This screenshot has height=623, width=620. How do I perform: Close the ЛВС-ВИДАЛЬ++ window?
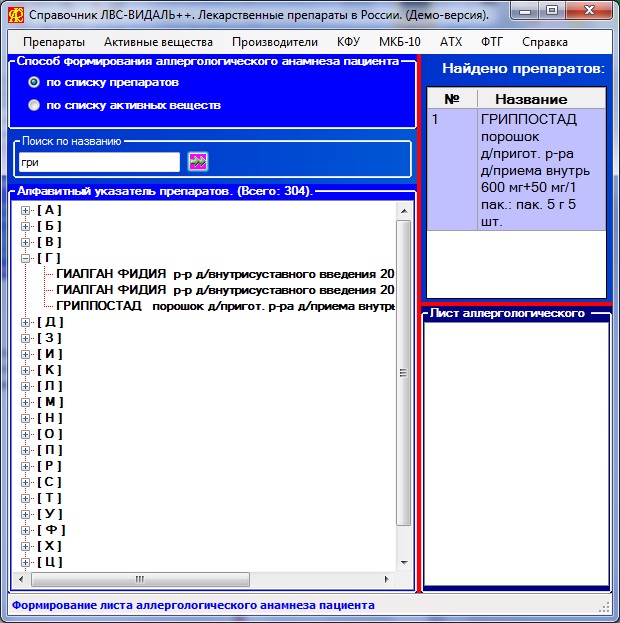[x=589, y=11]
